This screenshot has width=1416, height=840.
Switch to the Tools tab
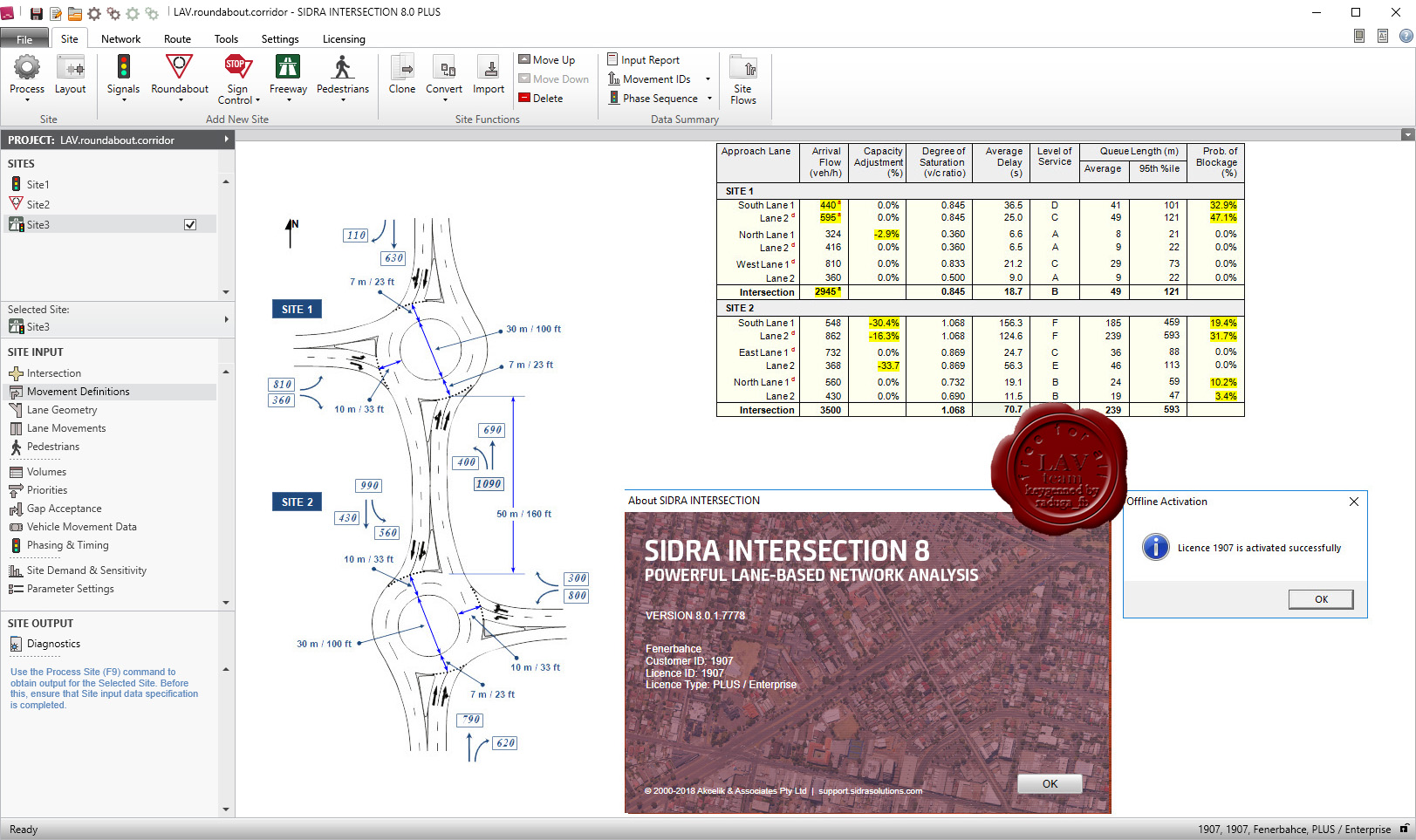point(226,39)
